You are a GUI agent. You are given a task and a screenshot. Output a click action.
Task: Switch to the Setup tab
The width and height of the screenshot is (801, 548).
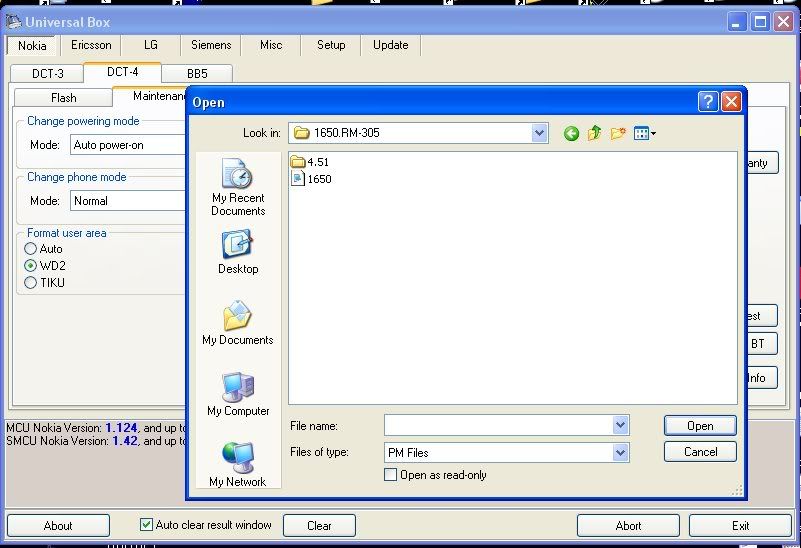point(331,45)
